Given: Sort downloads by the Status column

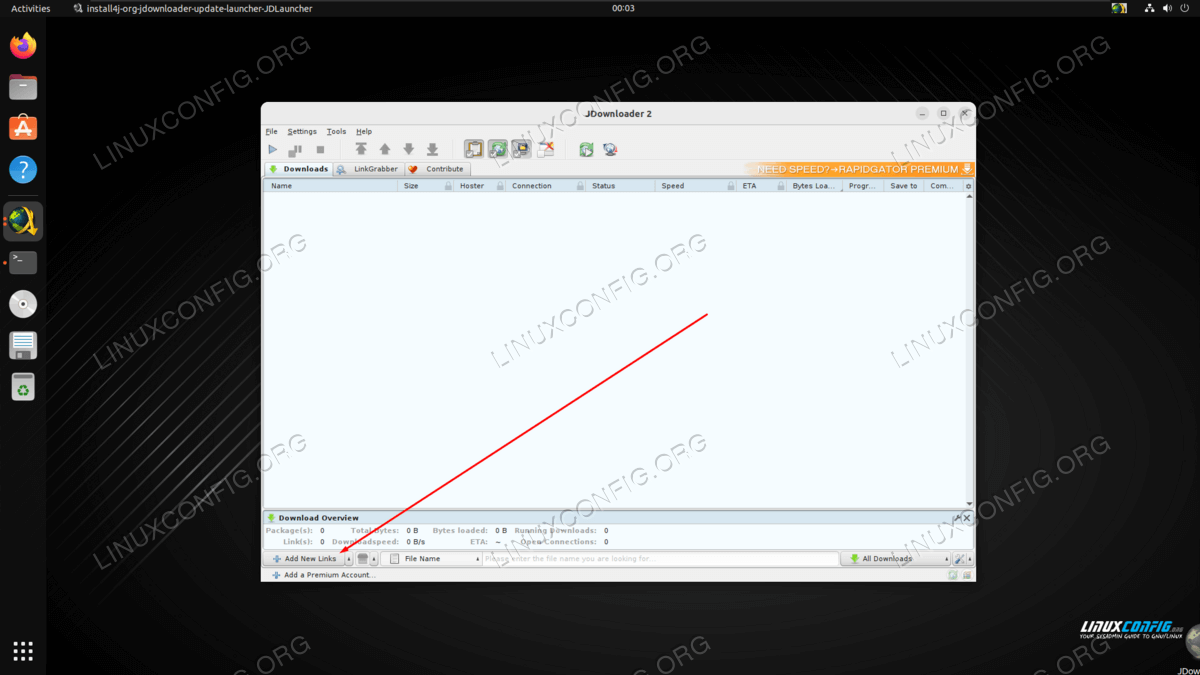Looking at the screenshot, I should pos(621,186).
